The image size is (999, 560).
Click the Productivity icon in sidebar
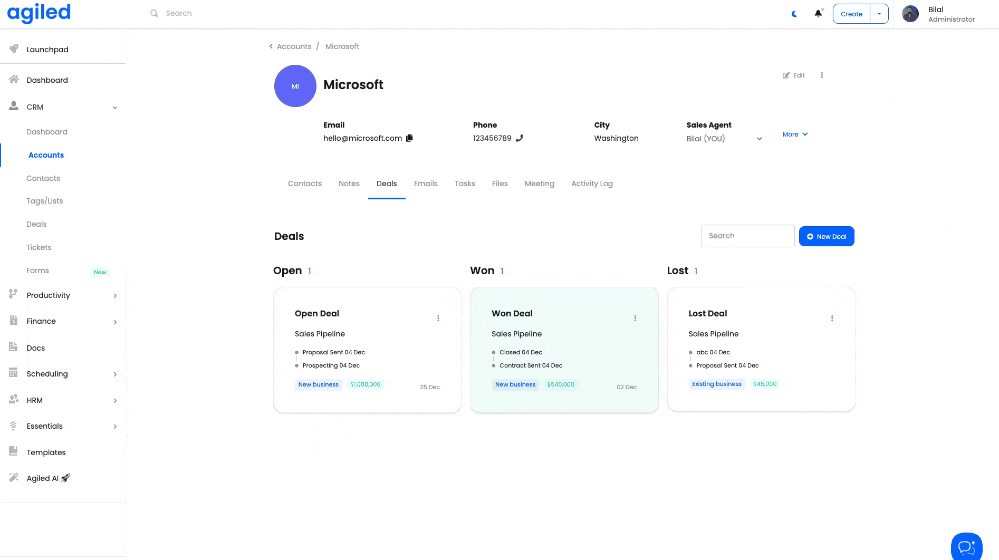[x=13, y=294]
